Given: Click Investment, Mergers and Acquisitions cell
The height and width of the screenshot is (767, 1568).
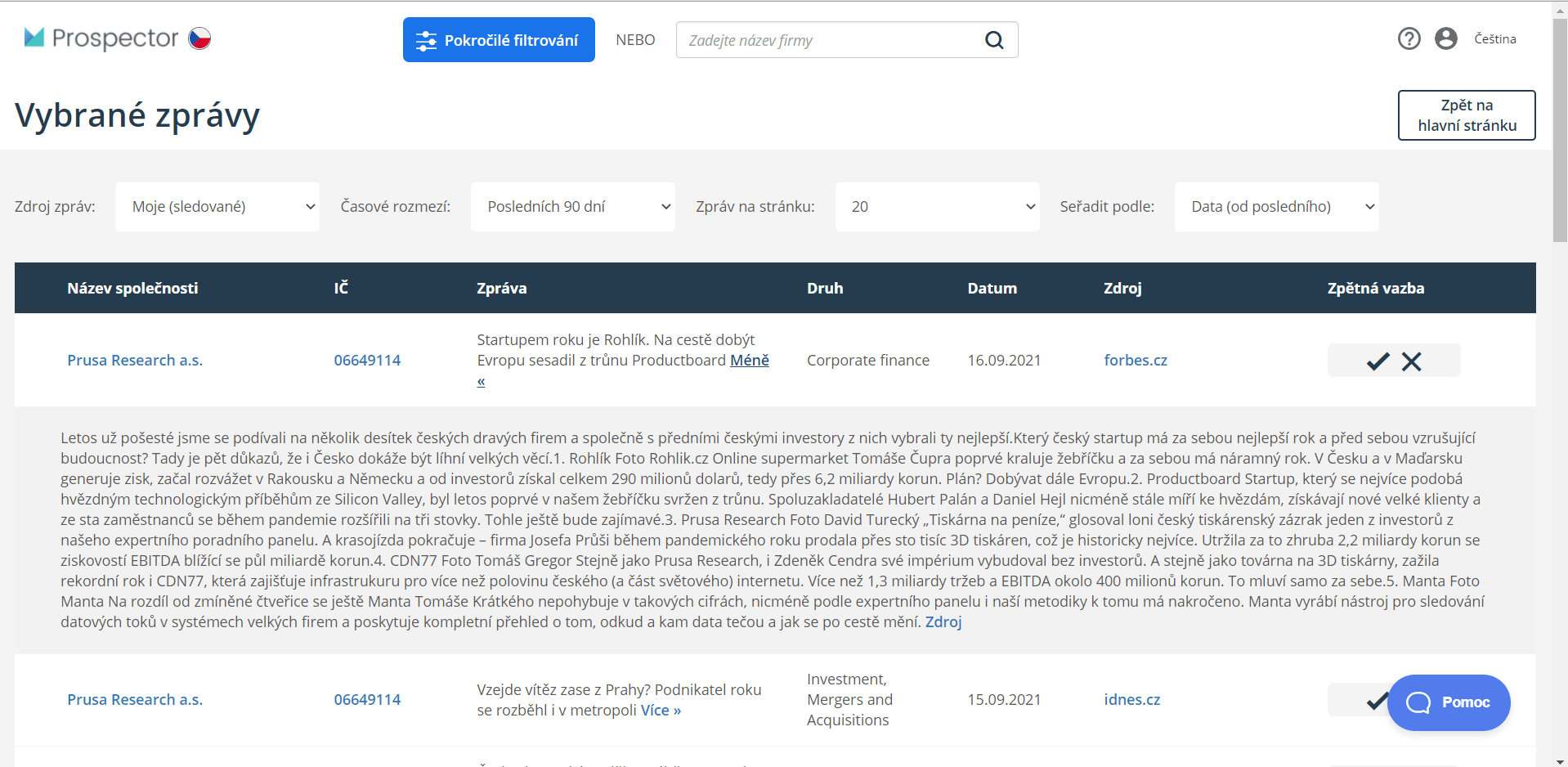Looking at the screenshot, I should (x=850, y=699).
